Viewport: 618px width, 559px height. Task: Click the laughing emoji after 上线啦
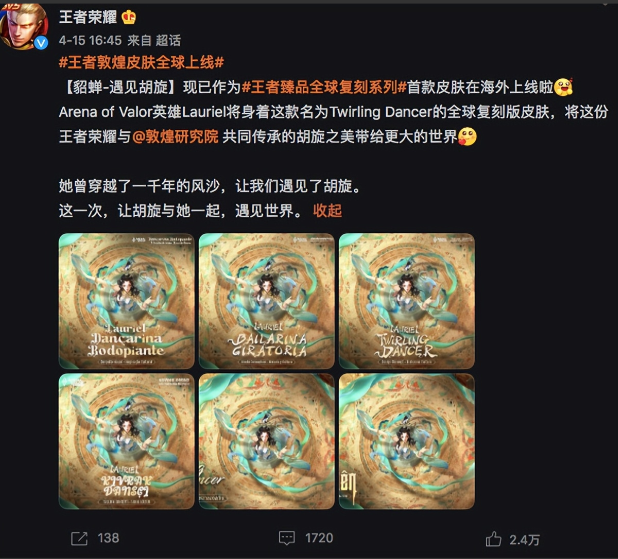(x=564, y=87)
